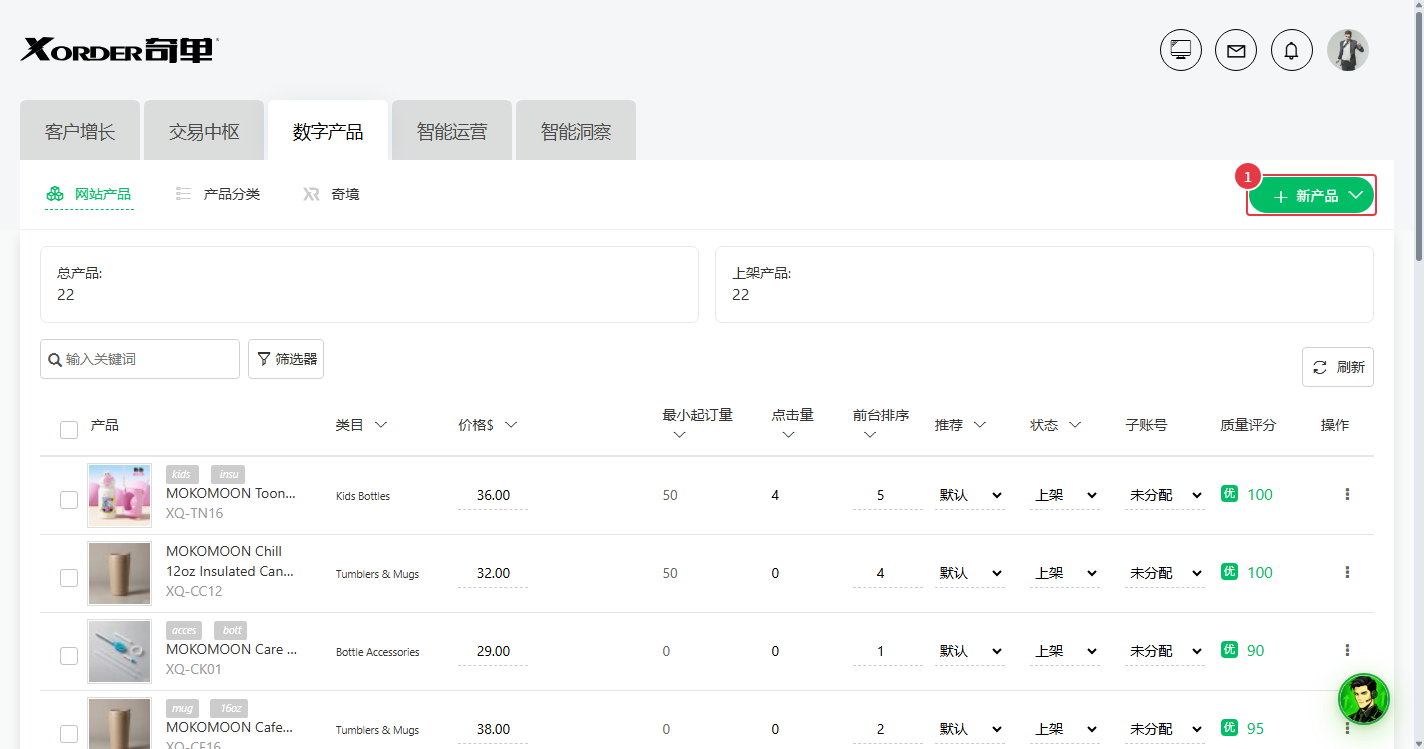Image resolution: width=1424 pixels, height=749 pixels.
Task: Open the green support agent chat icon
Action: click(x=1364, y=698)
